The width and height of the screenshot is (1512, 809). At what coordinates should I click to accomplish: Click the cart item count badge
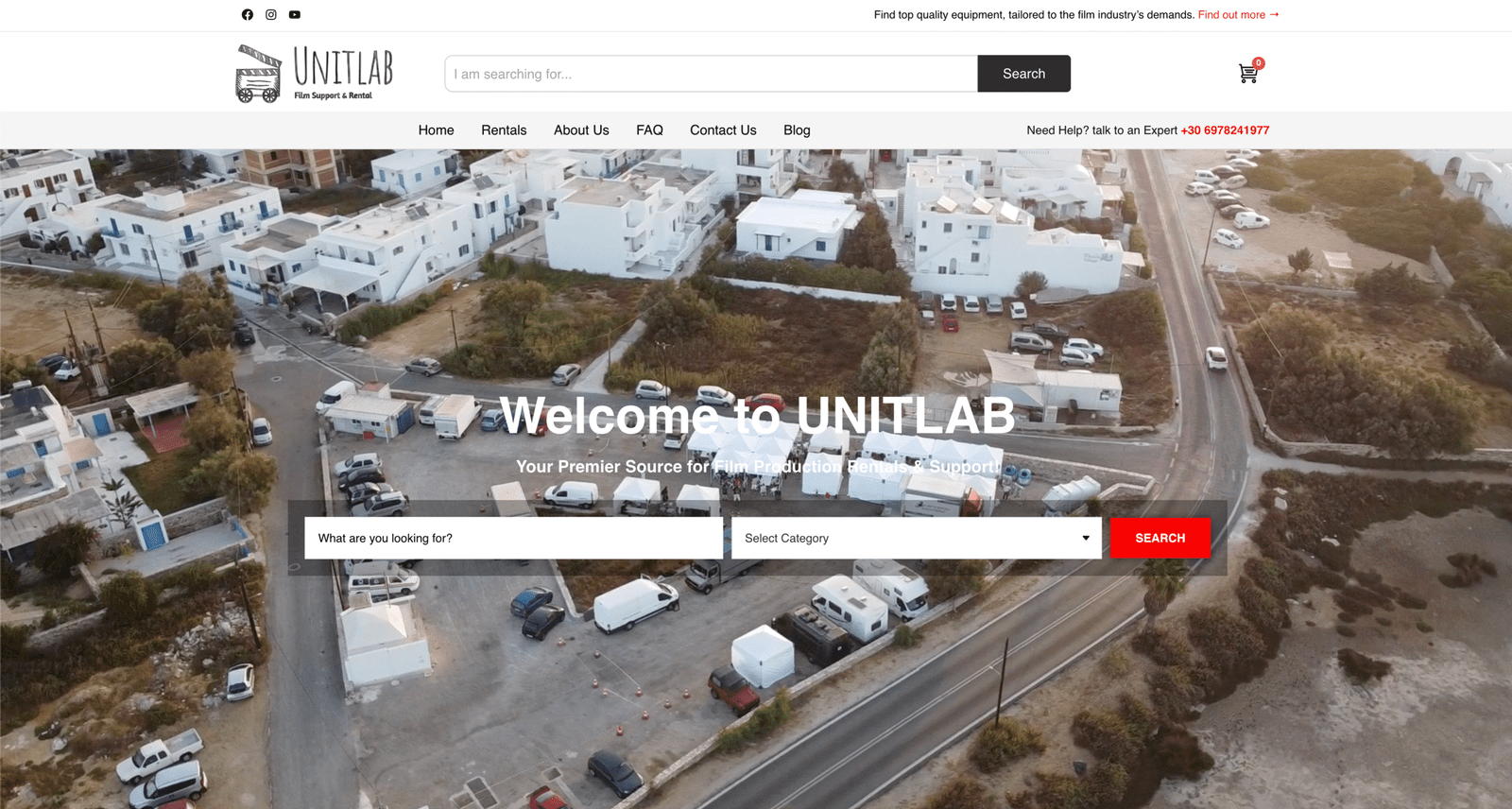pos(1258,63)
